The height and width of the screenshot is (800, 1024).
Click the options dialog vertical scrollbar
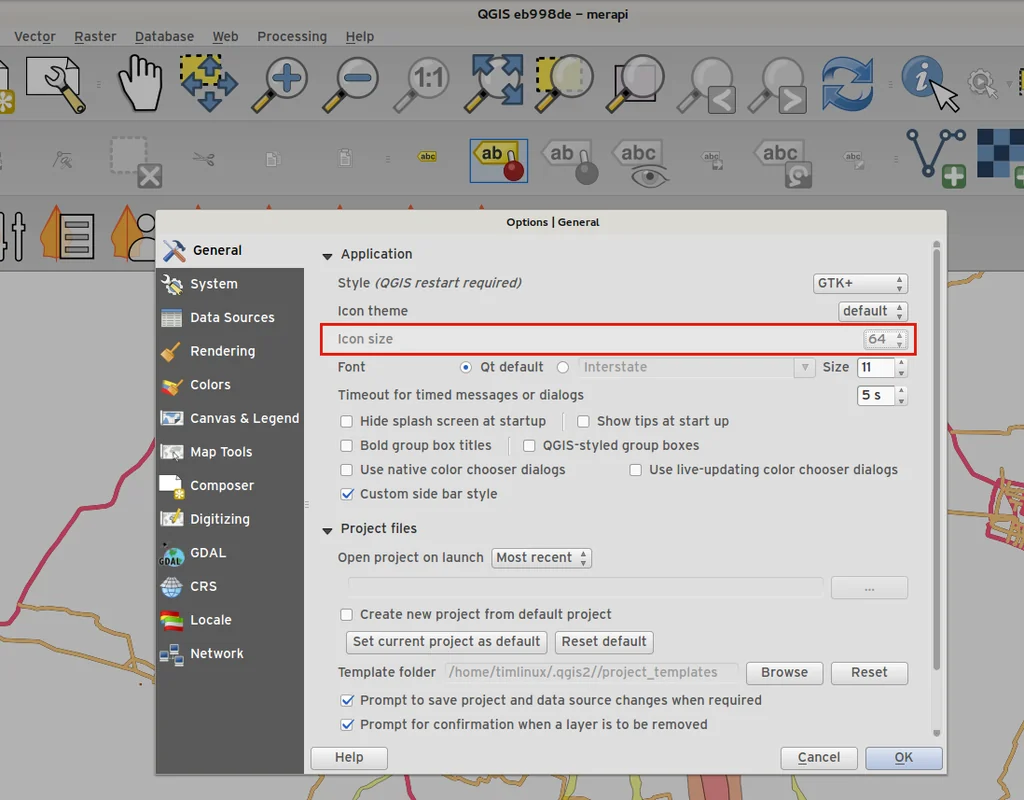click(x=936, y=450)
